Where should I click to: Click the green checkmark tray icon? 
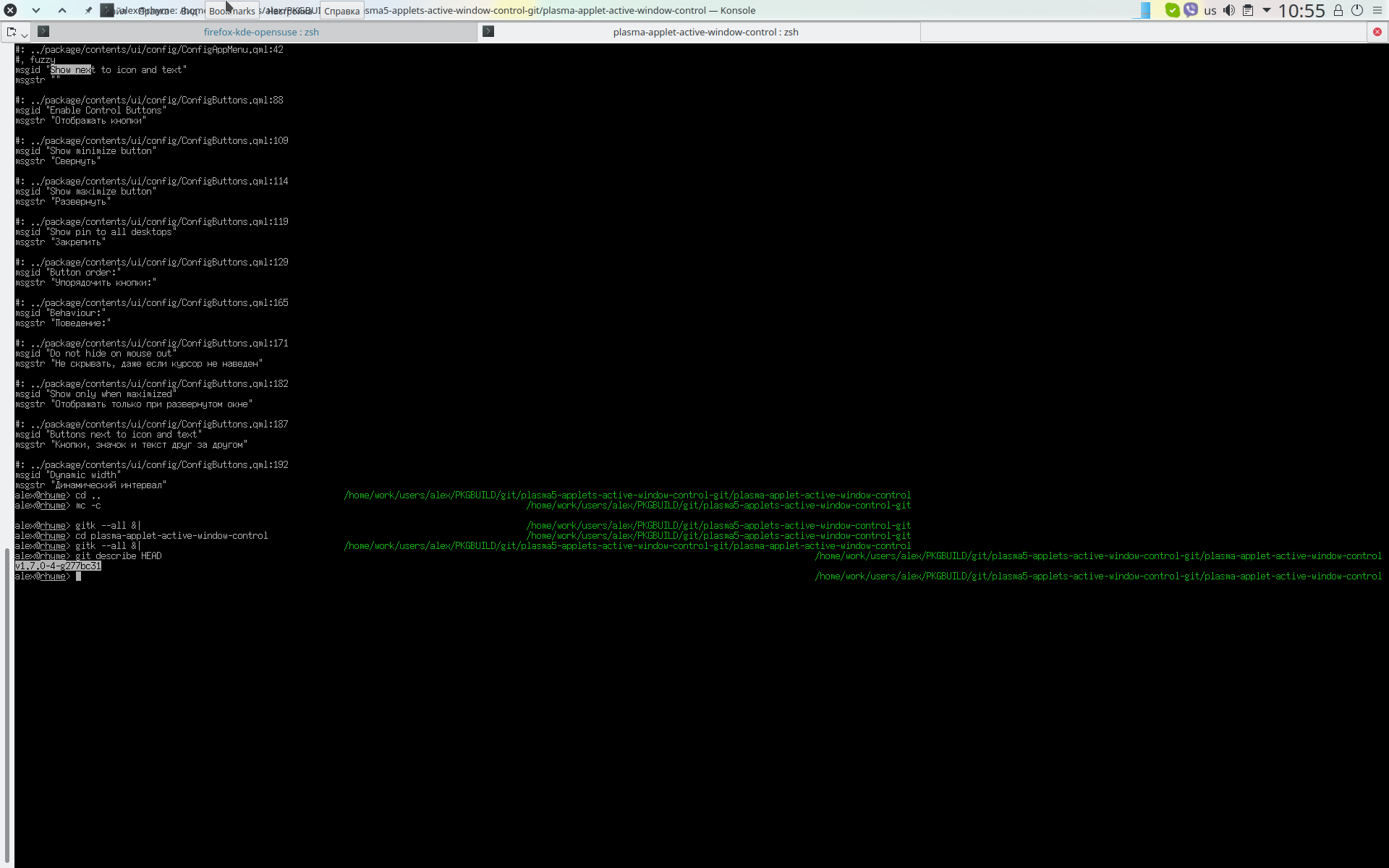1172,10
